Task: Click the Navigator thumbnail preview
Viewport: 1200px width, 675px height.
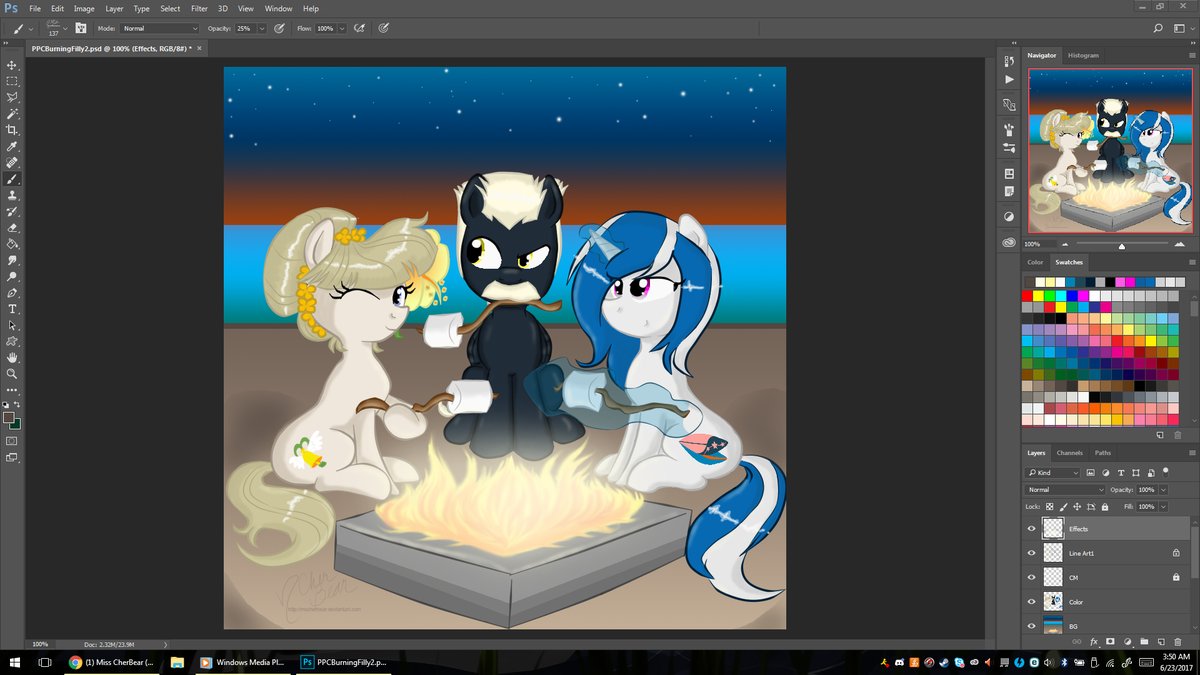Action: (x=1110, y=149)
